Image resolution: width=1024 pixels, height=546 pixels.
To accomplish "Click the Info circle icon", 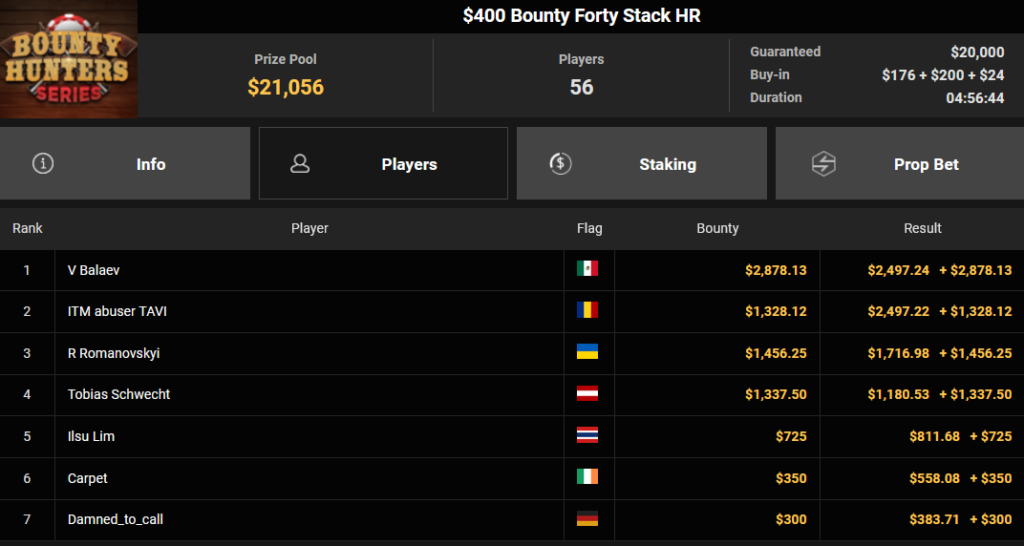I will pos(43,163).
